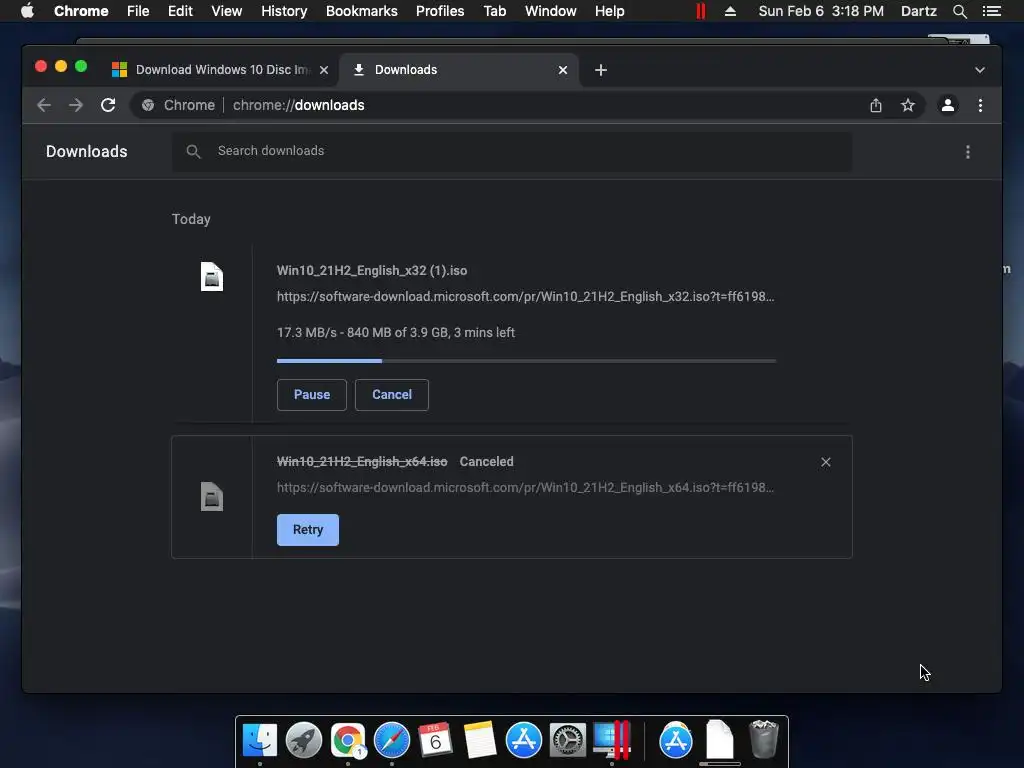The height and width of the screenshot is (768, 1024).
Task: Open the Window menu
Action: [551, 11]
